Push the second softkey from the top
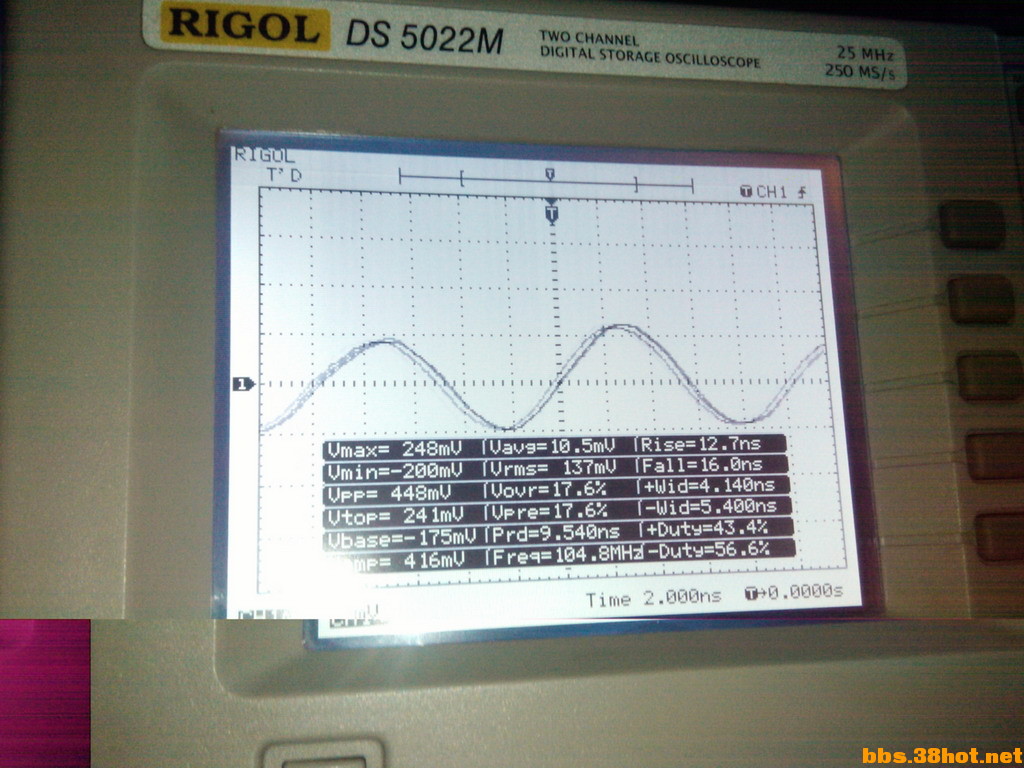The image size is (1024, 768). [x=981, y=299]
